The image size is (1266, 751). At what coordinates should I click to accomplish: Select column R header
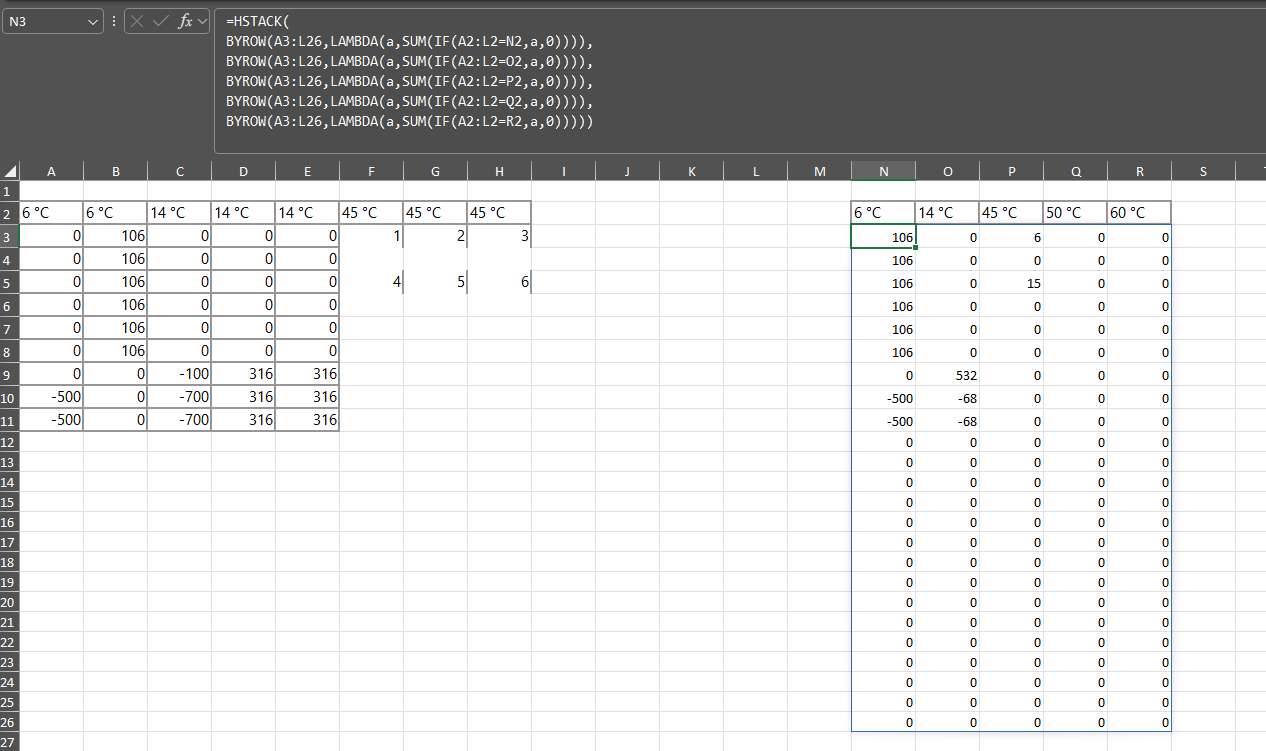[1139, 171]
